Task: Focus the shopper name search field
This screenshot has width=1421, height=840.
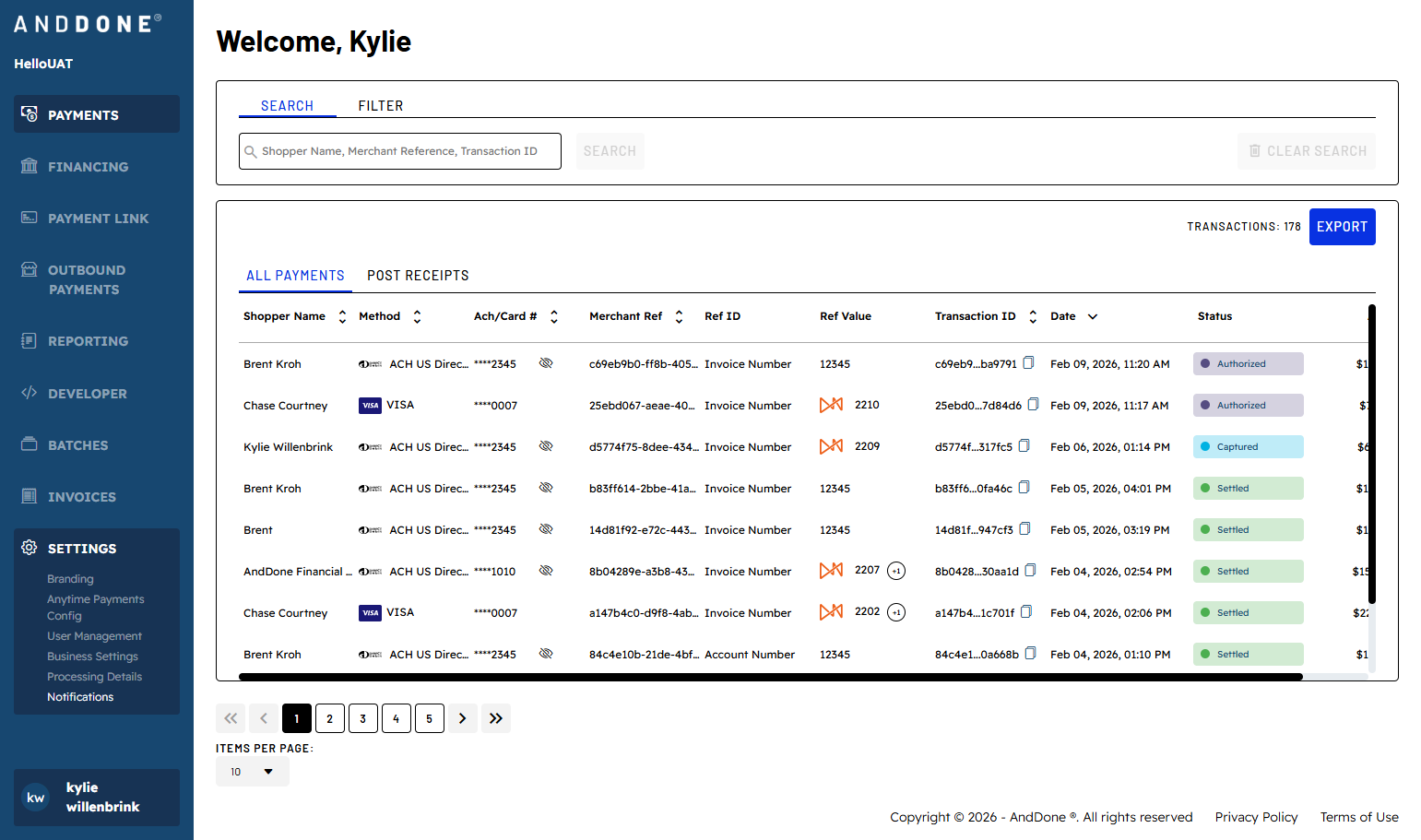Action: coord(400,151)
